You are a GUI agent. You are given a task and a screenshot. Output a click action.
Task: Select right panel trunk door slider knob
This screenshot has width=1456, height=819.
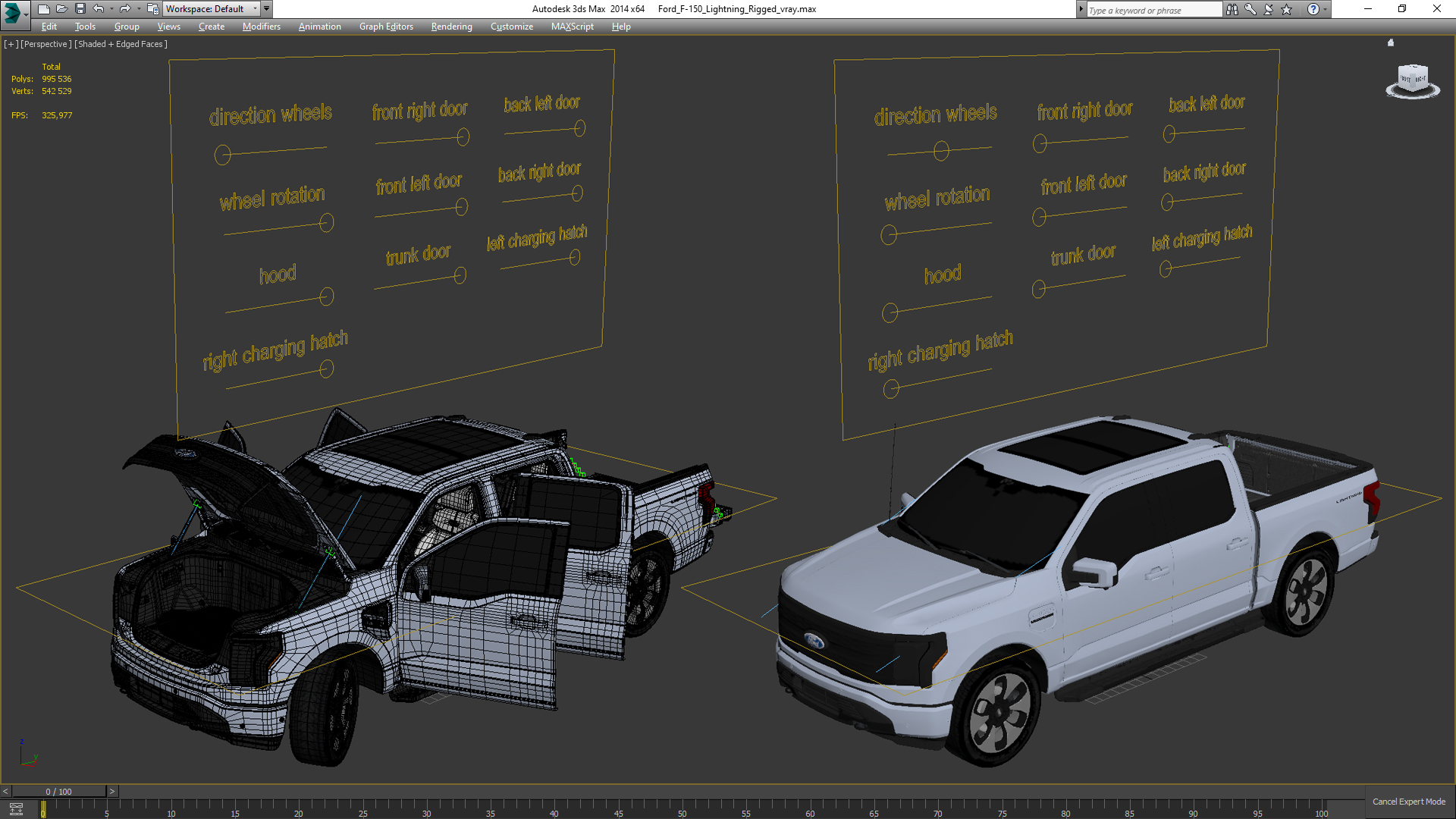1039,289
